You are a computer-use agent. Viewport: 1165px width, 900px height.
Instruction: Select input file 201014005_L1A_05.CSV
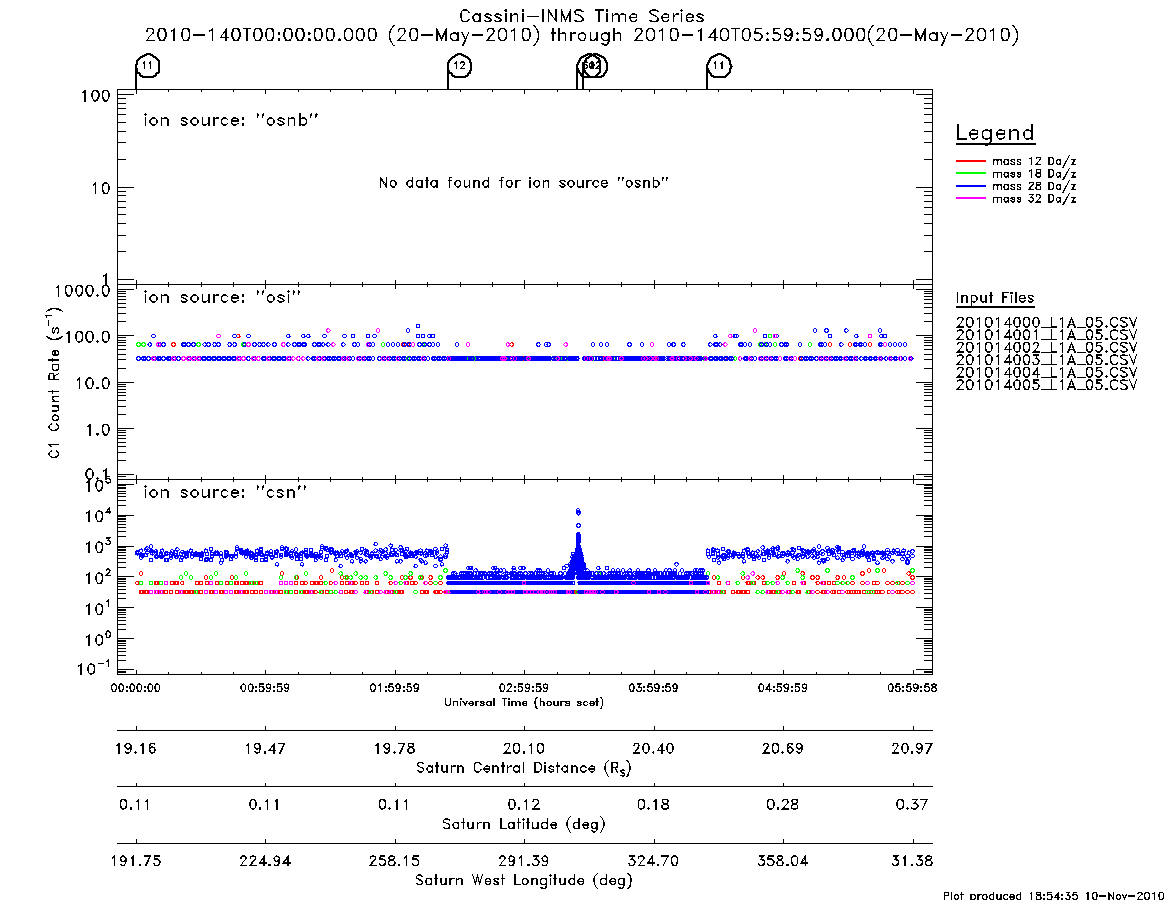point(1046,385)
